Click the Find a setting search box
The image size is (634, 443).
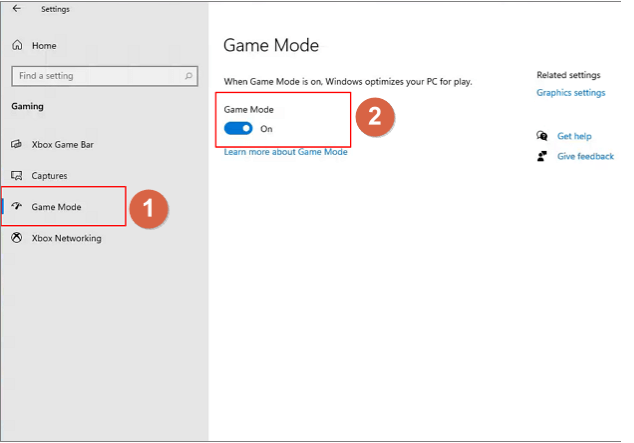tap(105, 76)
